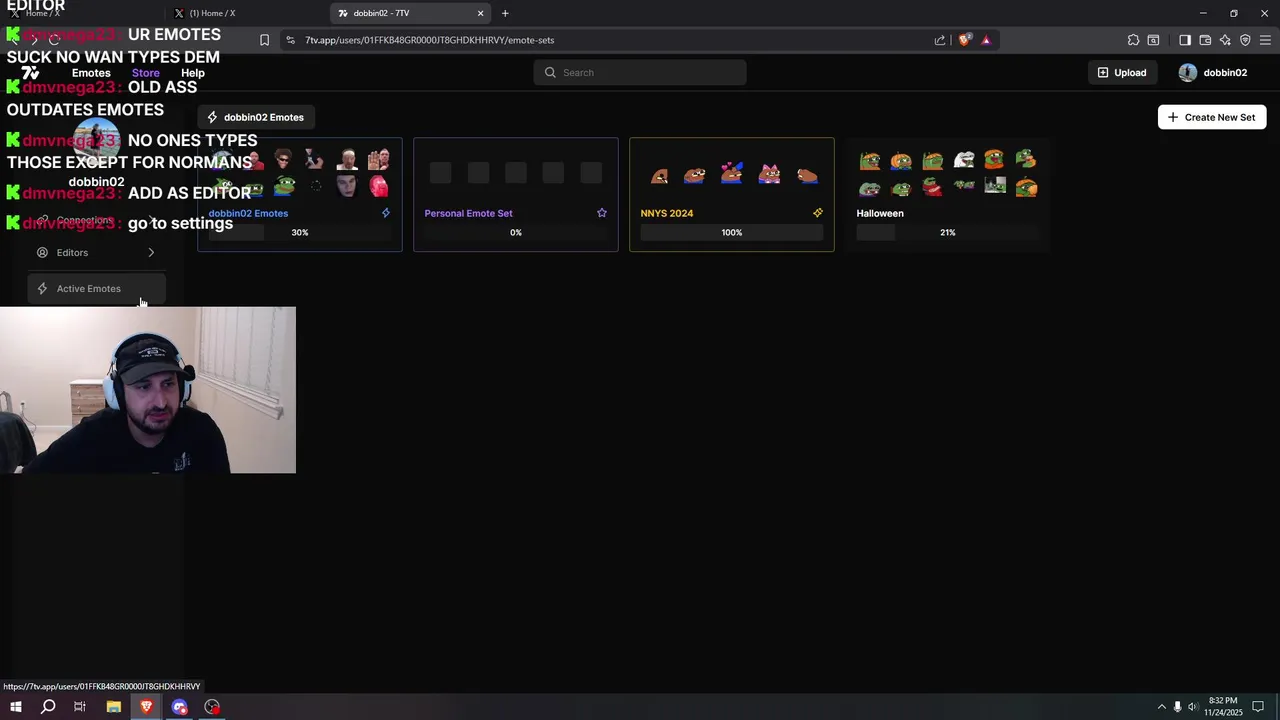Click the 7TV address bar URL
The image size is (1280, 720).
tap(429, 40)
